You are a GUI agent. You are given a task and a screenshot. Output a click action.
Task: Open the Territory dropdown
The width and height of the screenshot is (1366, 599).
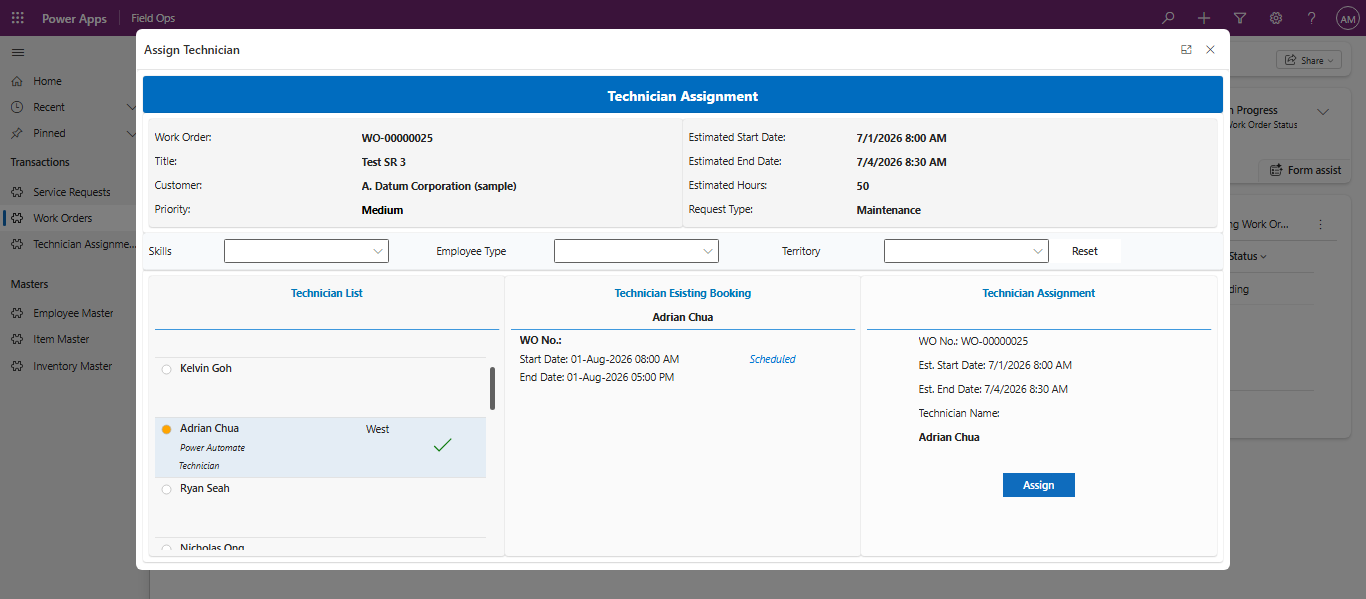[x=966, y=251]
